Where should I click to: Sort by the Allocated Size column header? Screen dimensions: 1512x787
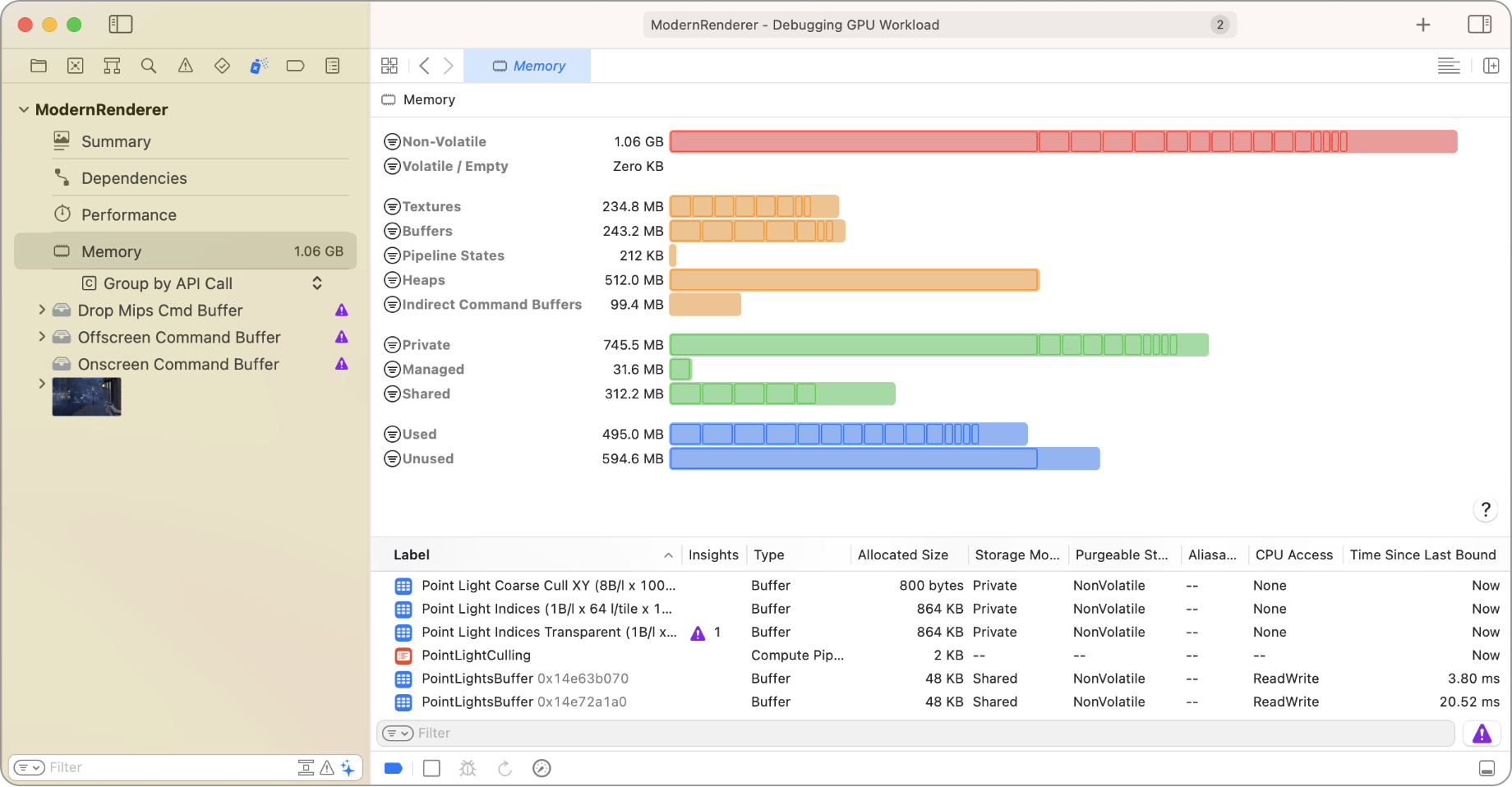coord(902,555)
